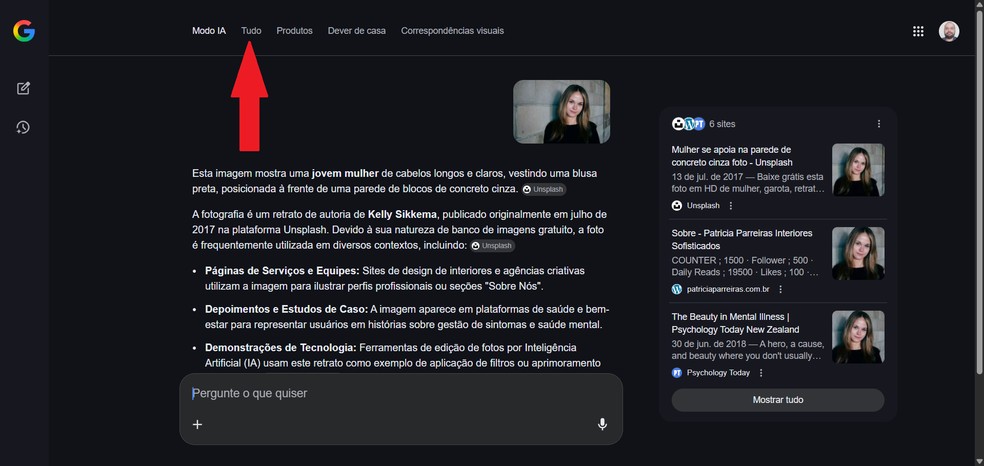Open 'The Beauty in Mental Illness' result
The image size is (984, 466).
pos(735,323)
